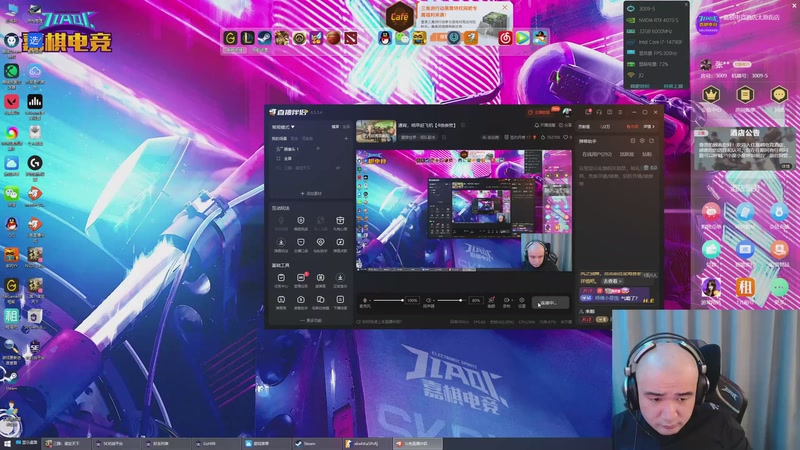Open the League of Legends launcher icon
The width and height of the screenshot is (800, 450).
tap(247, 38)
